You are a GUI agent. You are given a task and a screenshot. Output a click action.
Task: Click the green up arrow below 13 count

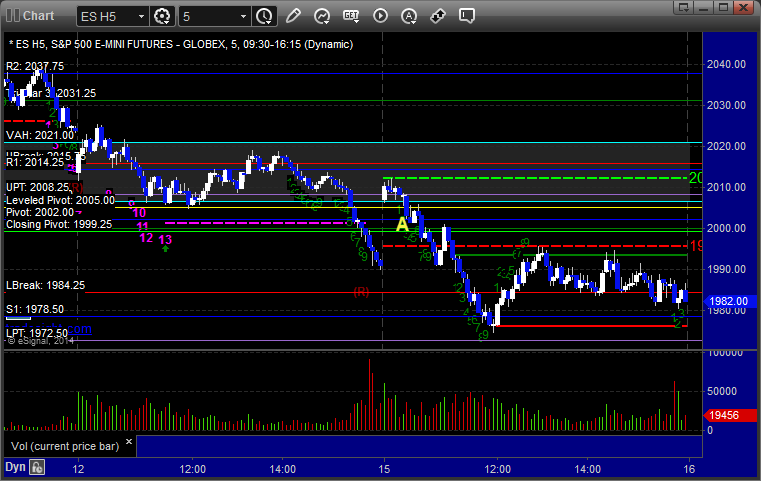[165, 249]
